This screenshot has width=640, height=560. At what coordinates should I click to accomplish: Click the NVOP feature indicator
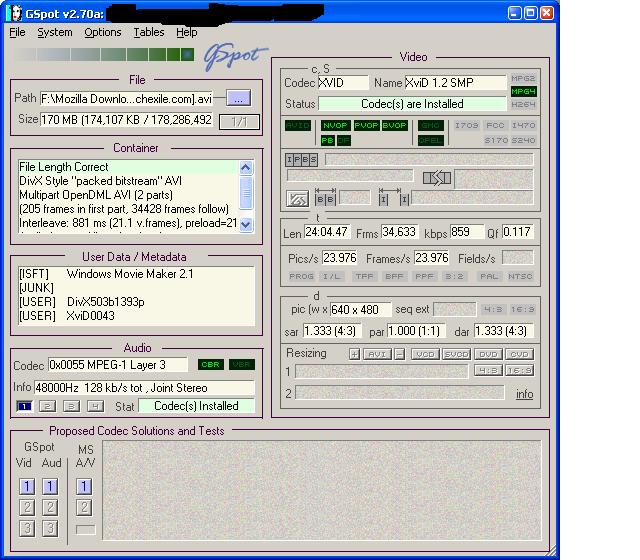(x=335, y=125)
